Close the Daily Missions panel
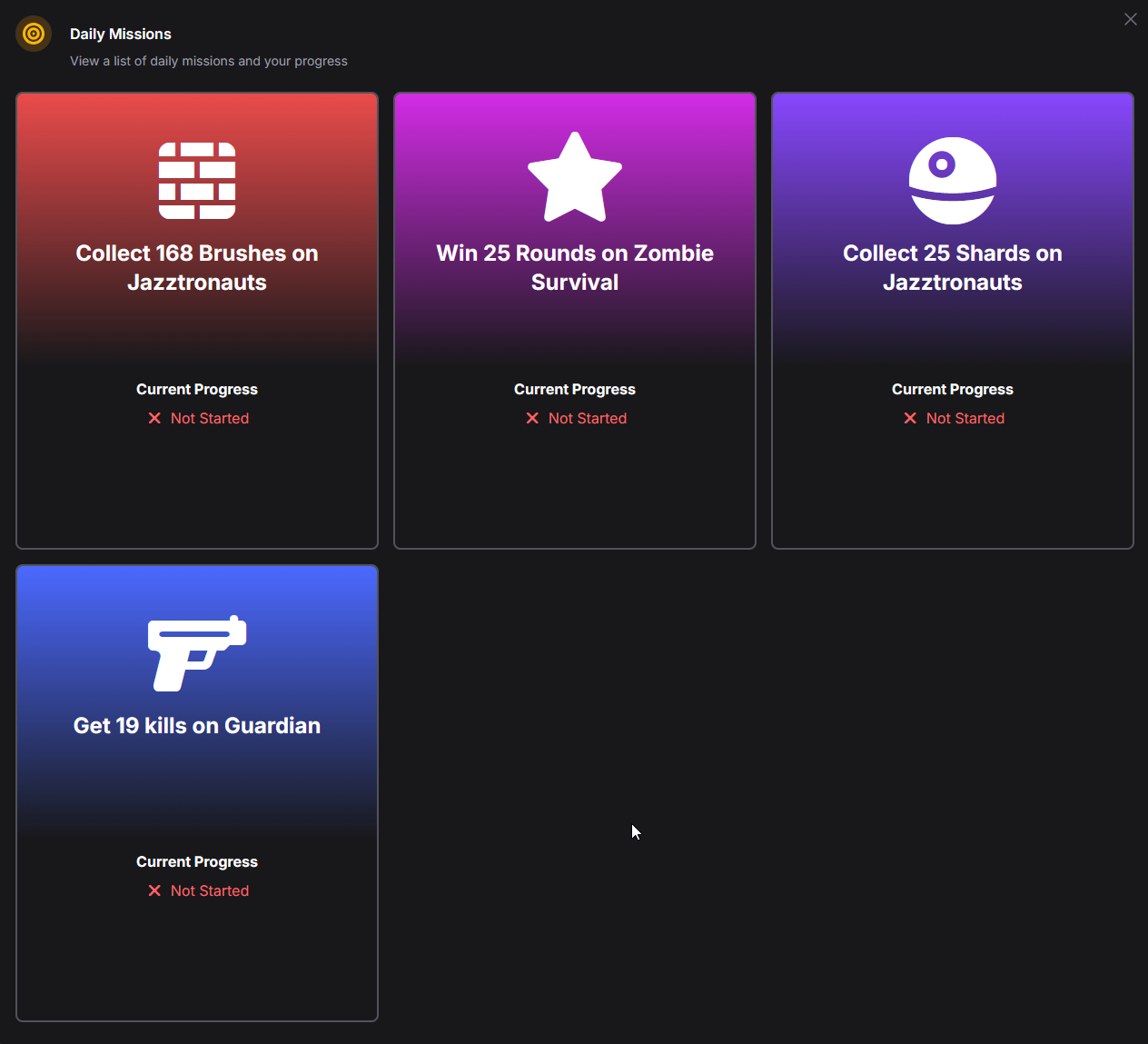The width and height of the screenshot is (1148, 1044). (1130, 19)
